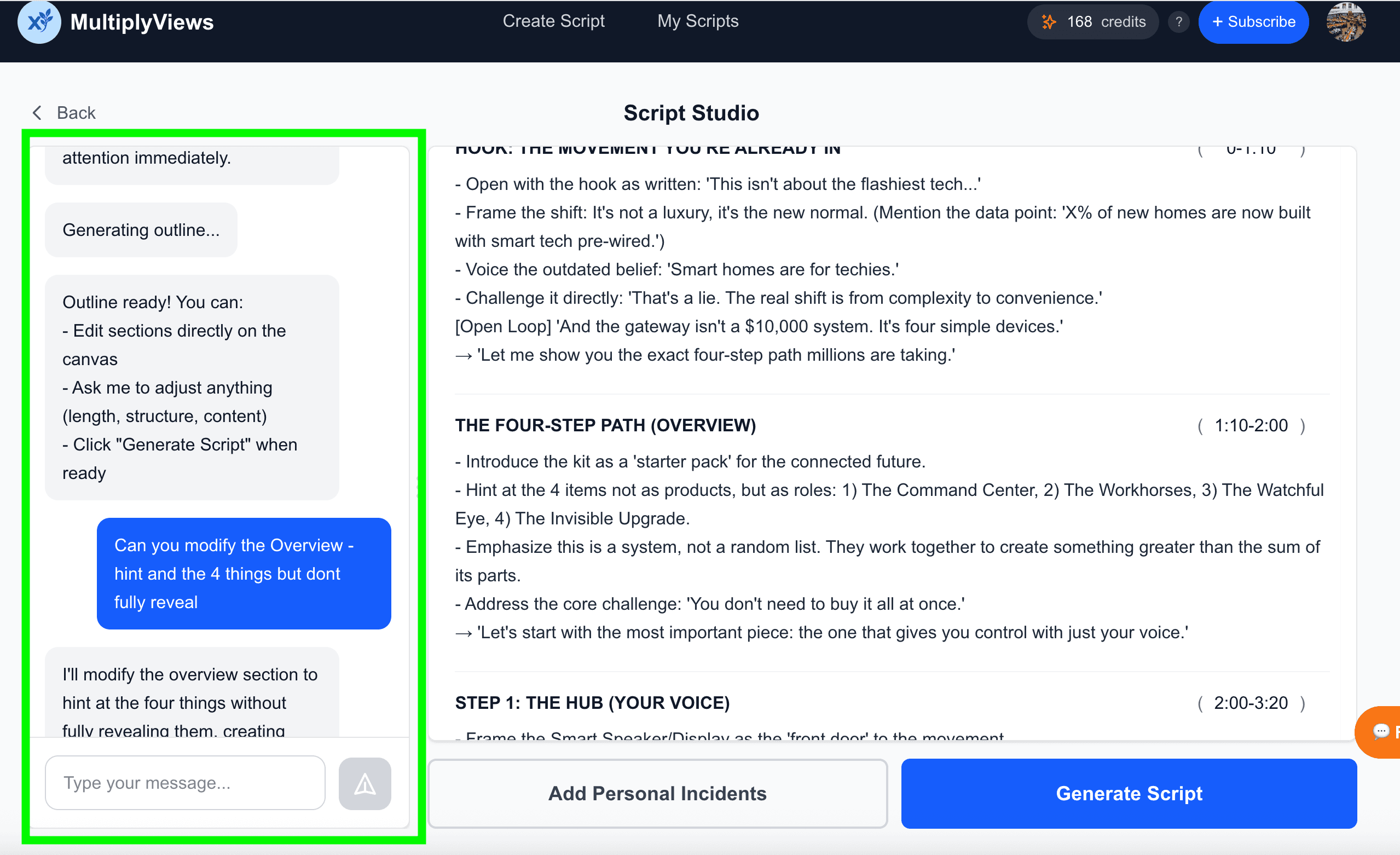Select the blue chat message about the Overview
Viewport: 1400px width, 855px height.
tap(244, 574)
